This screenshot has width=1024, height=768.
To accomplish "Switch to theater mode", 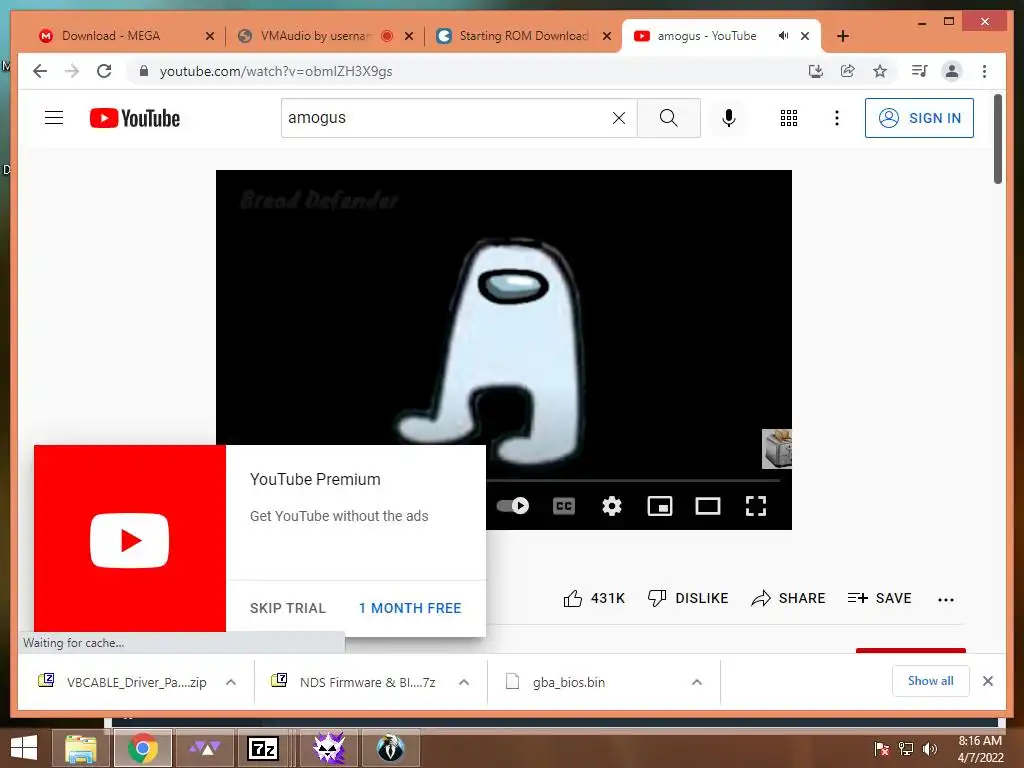I will (708, 506).
